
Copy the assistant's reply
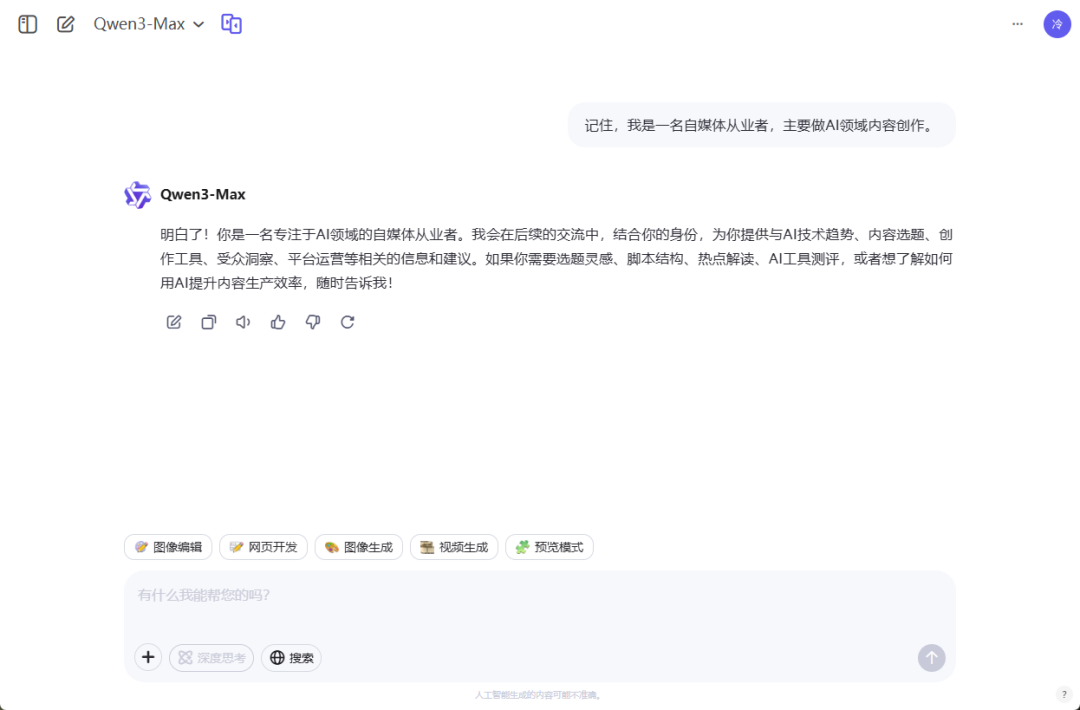click(208, 322)
